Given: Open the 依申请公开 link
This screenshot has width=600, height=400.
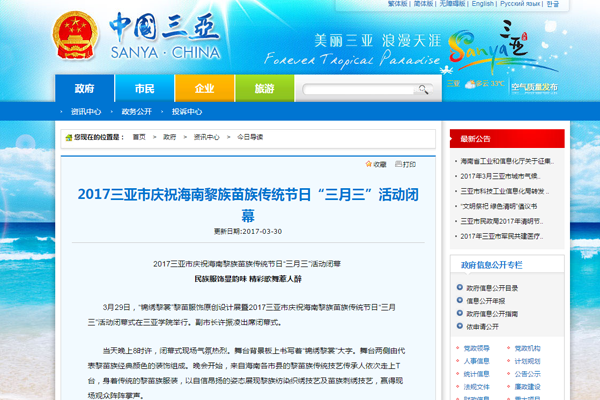Looking at the screenshot, I should [484, 326].
